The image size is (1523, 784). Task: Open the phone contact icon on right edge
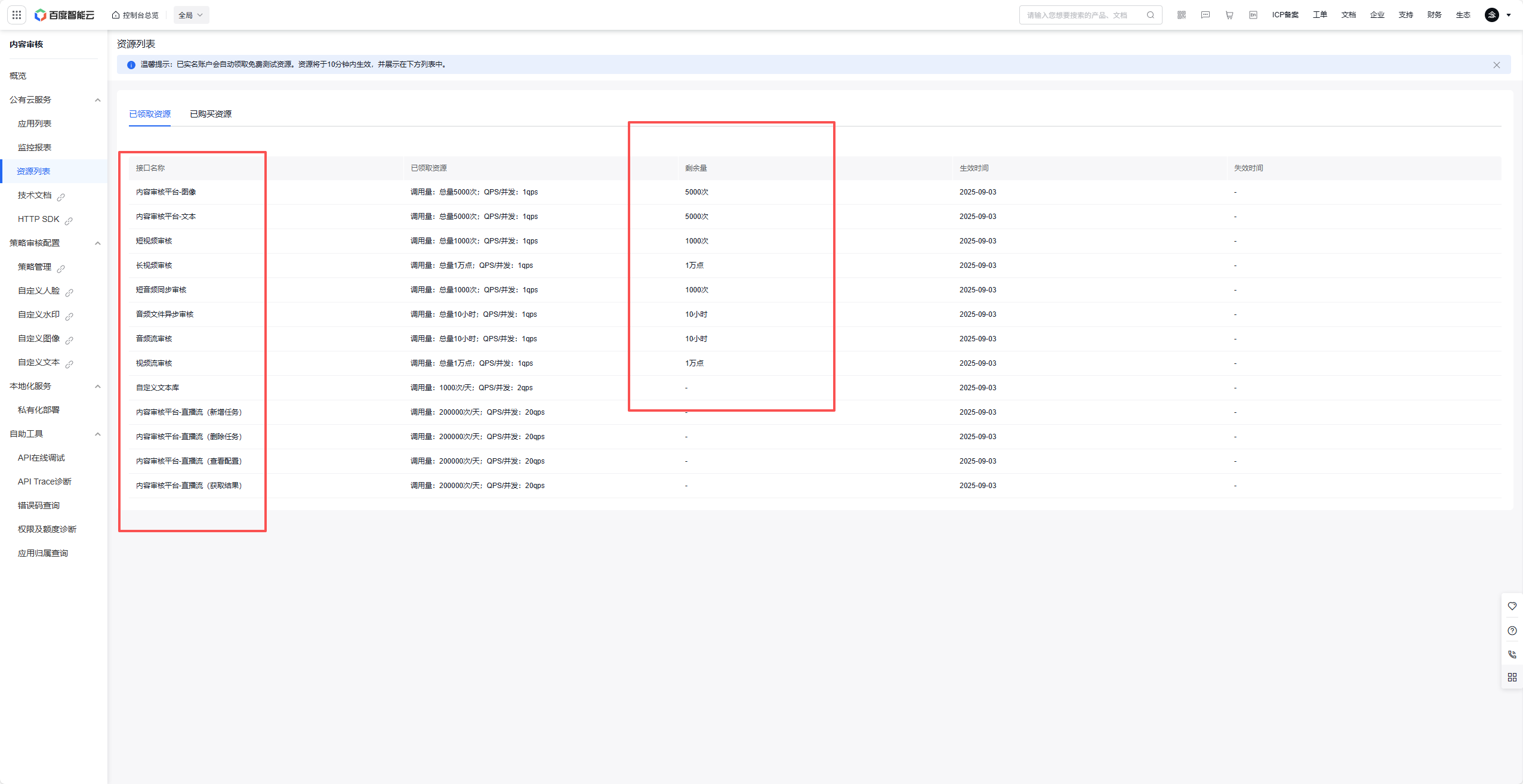pyautogui.click(x=1512, y=654)
